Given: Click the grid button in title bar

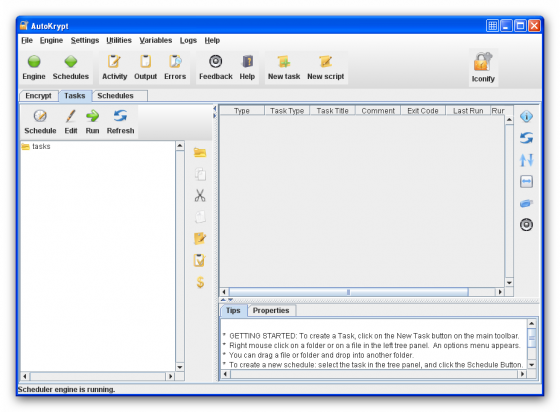Looking at the screenshot, I should click(492, 26).
